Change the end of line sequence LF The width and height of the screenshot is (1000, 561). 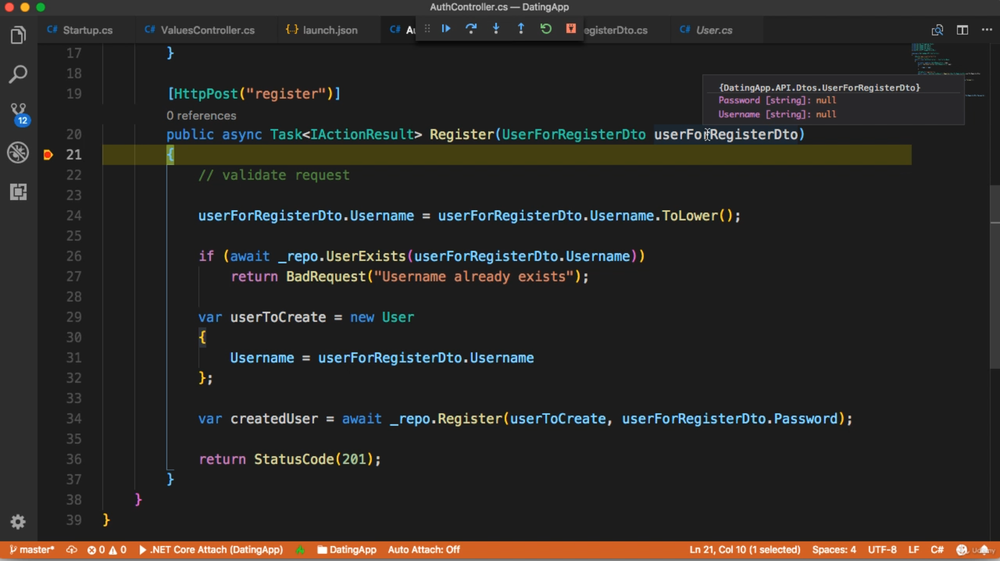click(913, 550)
